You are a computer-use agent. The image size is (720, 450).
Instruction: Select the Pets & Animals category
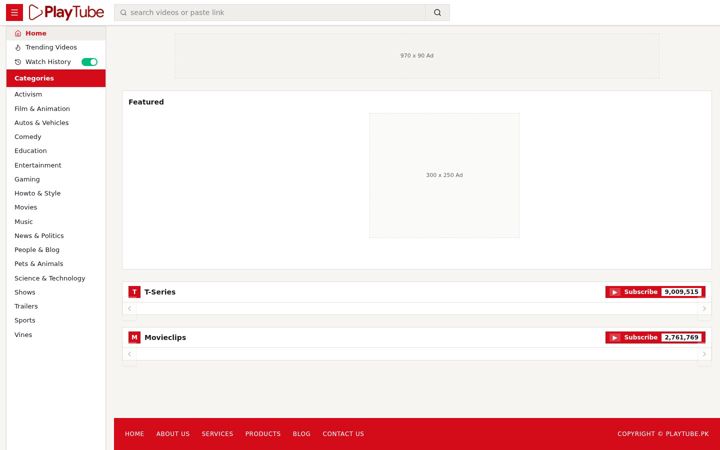[x=39, y=264]
